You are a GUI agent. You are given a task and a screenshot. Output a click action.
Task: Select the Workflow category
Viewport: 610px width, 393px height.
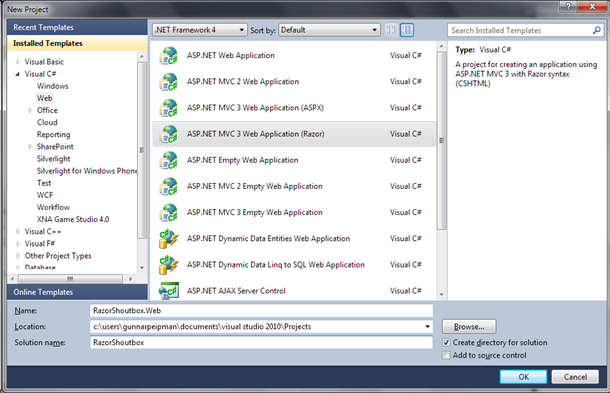[x=53, y=207]
